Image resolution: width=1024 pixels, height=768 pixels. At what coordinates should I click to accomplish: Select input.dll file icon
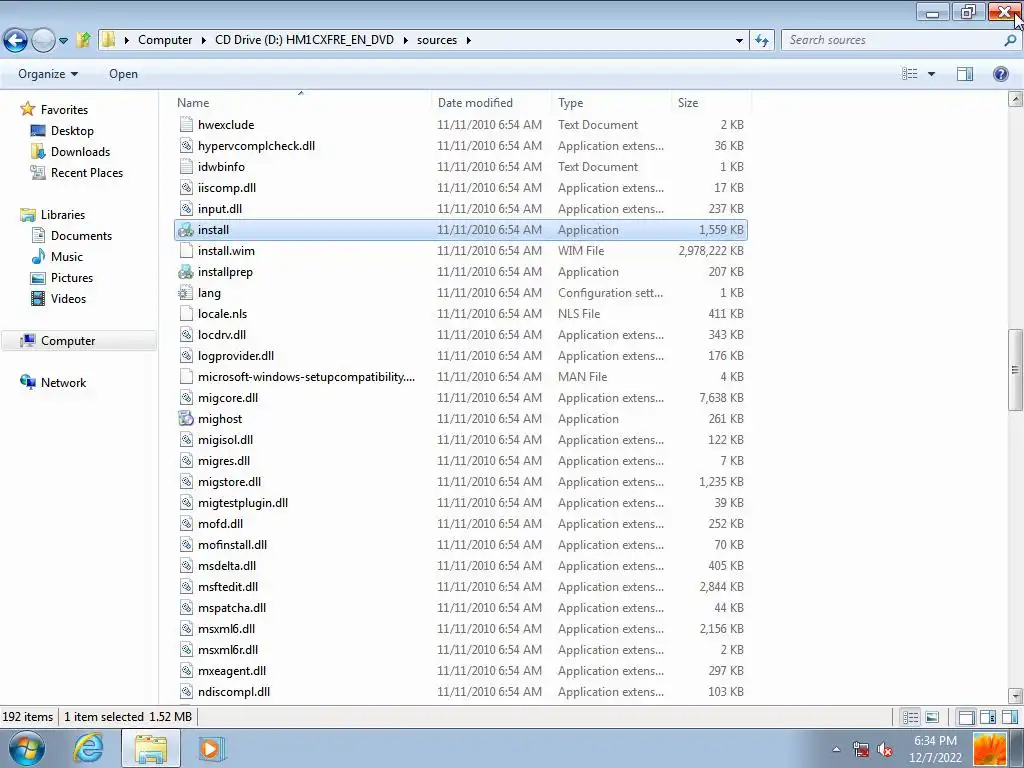point(186,209)
